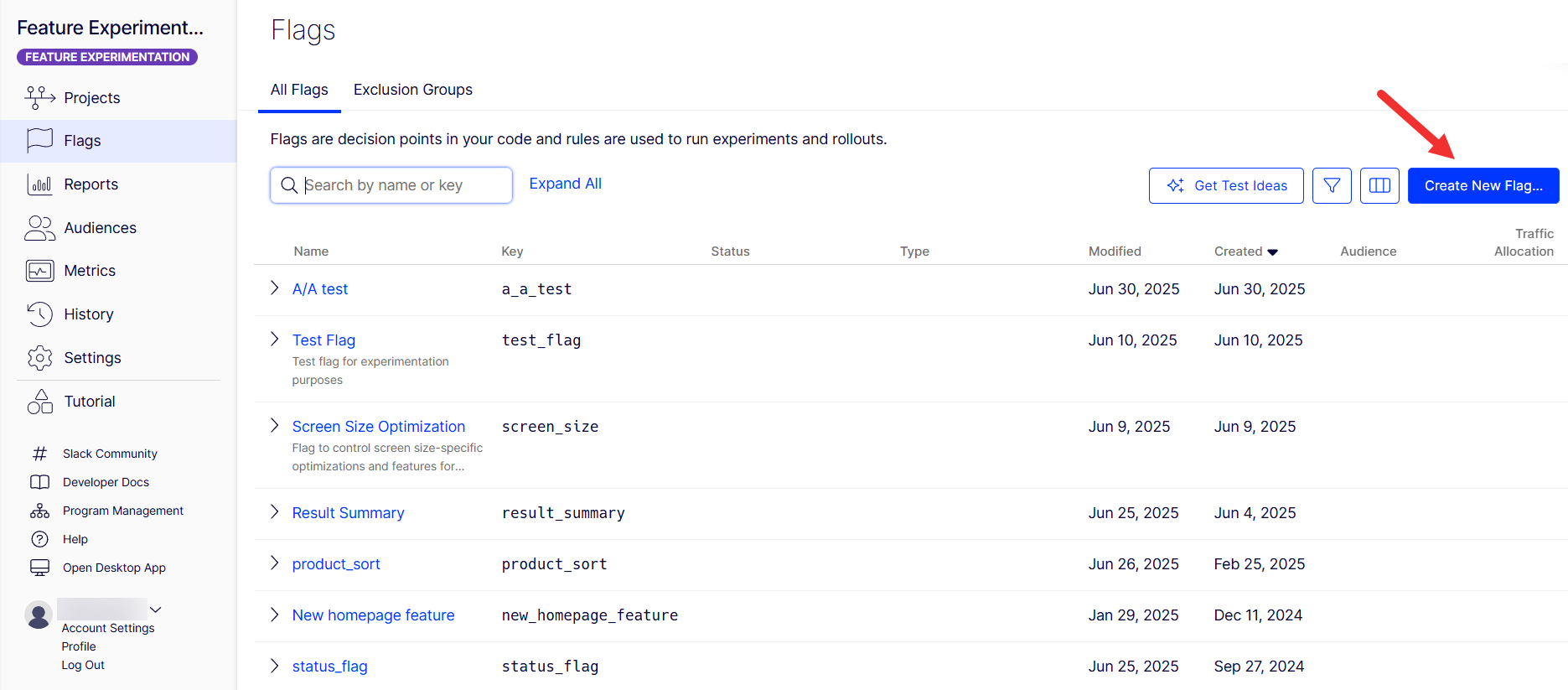Screen dimensions: 1568x690
Task: Click the Create New Flag button
Action: coord(1483,185)
